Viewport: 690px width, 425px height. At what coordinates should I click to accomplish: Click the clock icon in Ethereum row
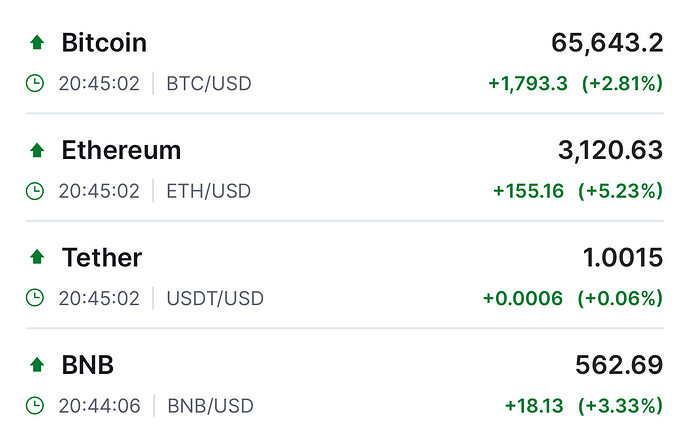(x=35, y=191)
